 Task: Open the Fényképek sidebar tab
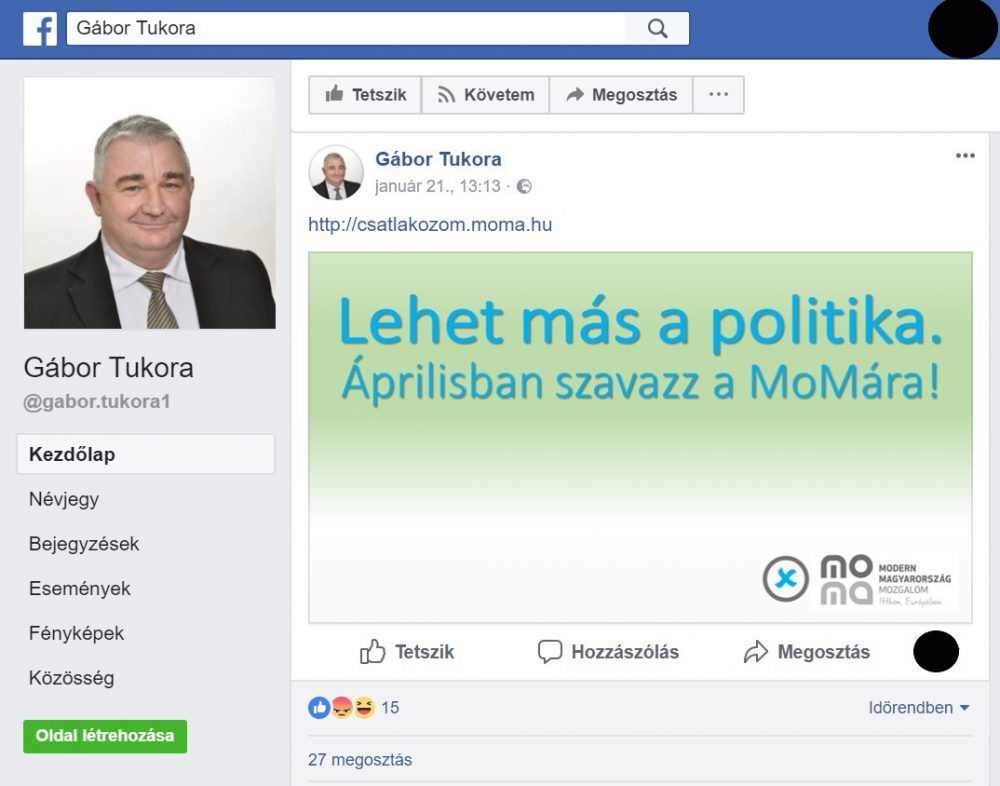tap(76, 633)
